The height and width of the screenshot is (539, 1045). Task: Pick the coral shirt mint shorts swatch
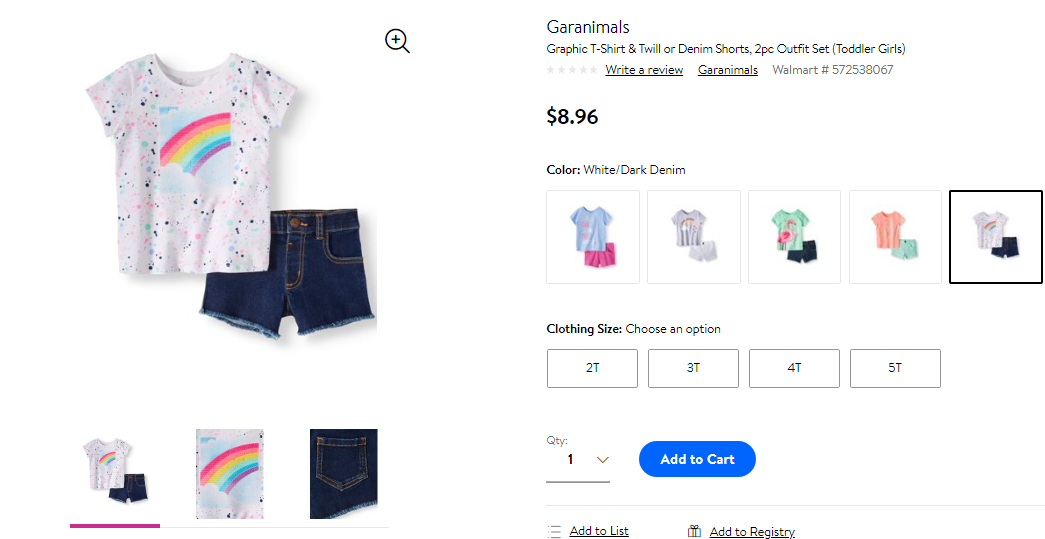click(x=895, y=237)
